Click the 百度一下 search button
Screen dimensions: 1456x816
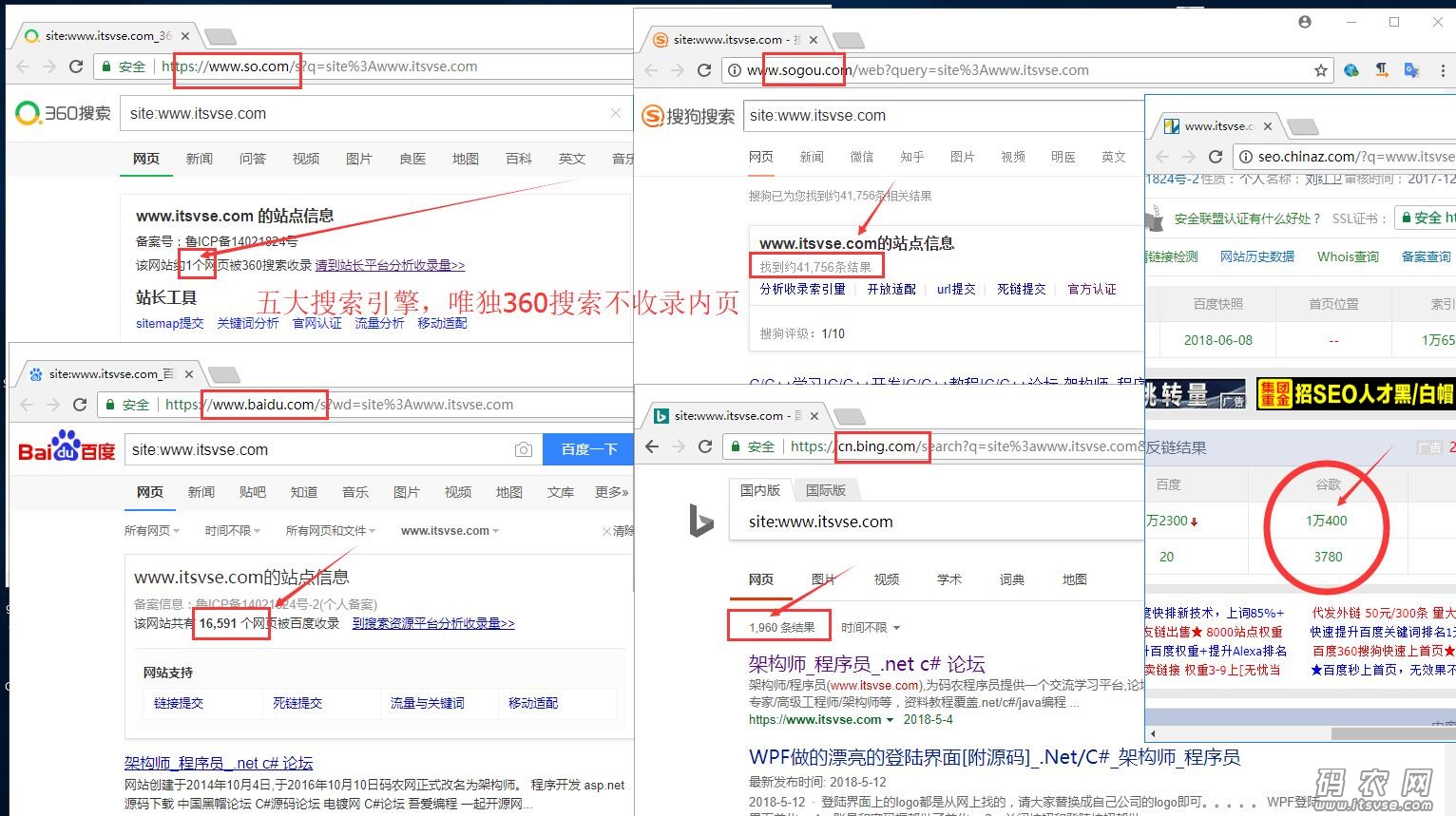pyautogui.click(x=588, y=449)
